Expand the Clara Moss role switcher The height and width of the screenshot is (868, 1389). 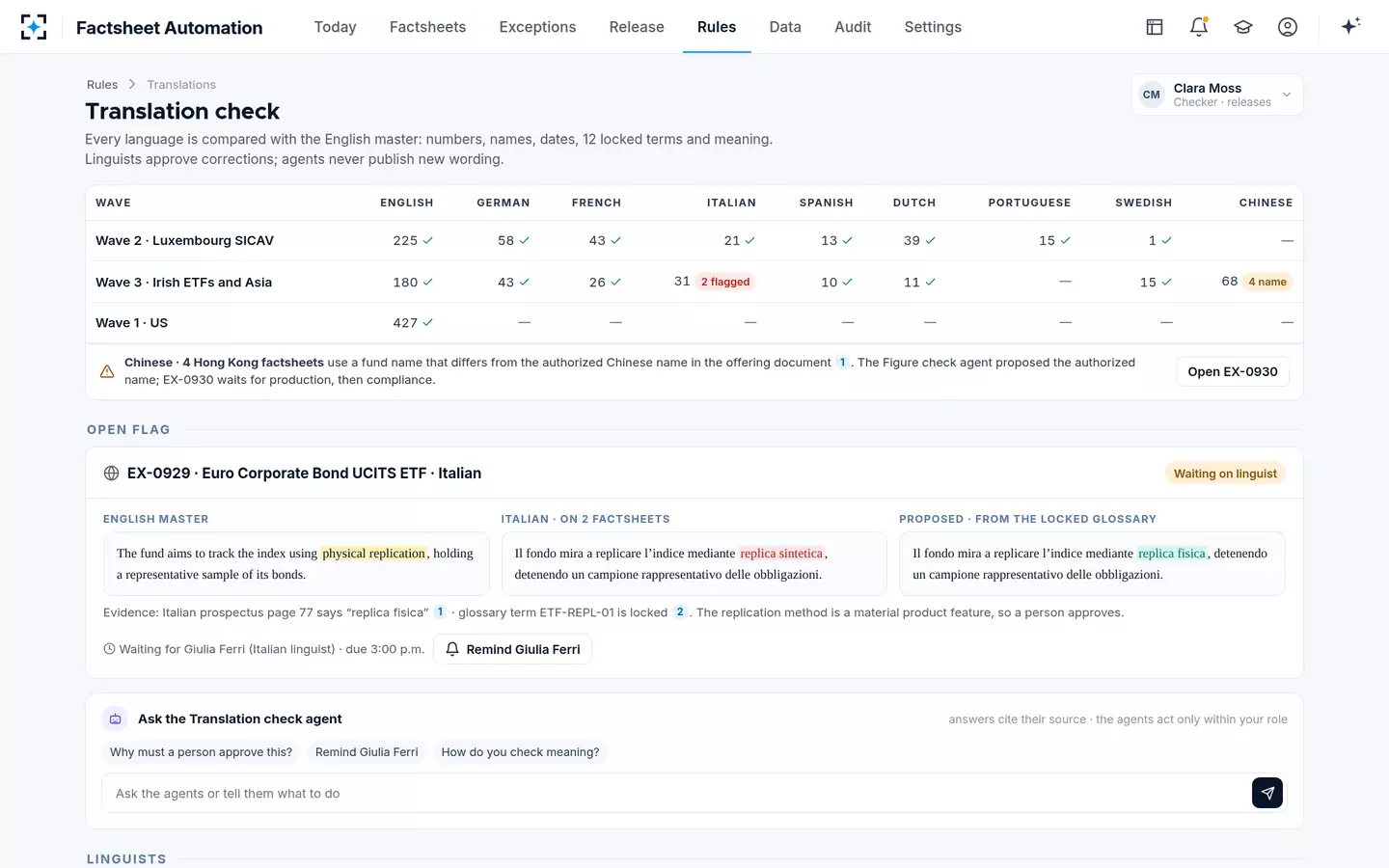click(x=1217, y=95)
